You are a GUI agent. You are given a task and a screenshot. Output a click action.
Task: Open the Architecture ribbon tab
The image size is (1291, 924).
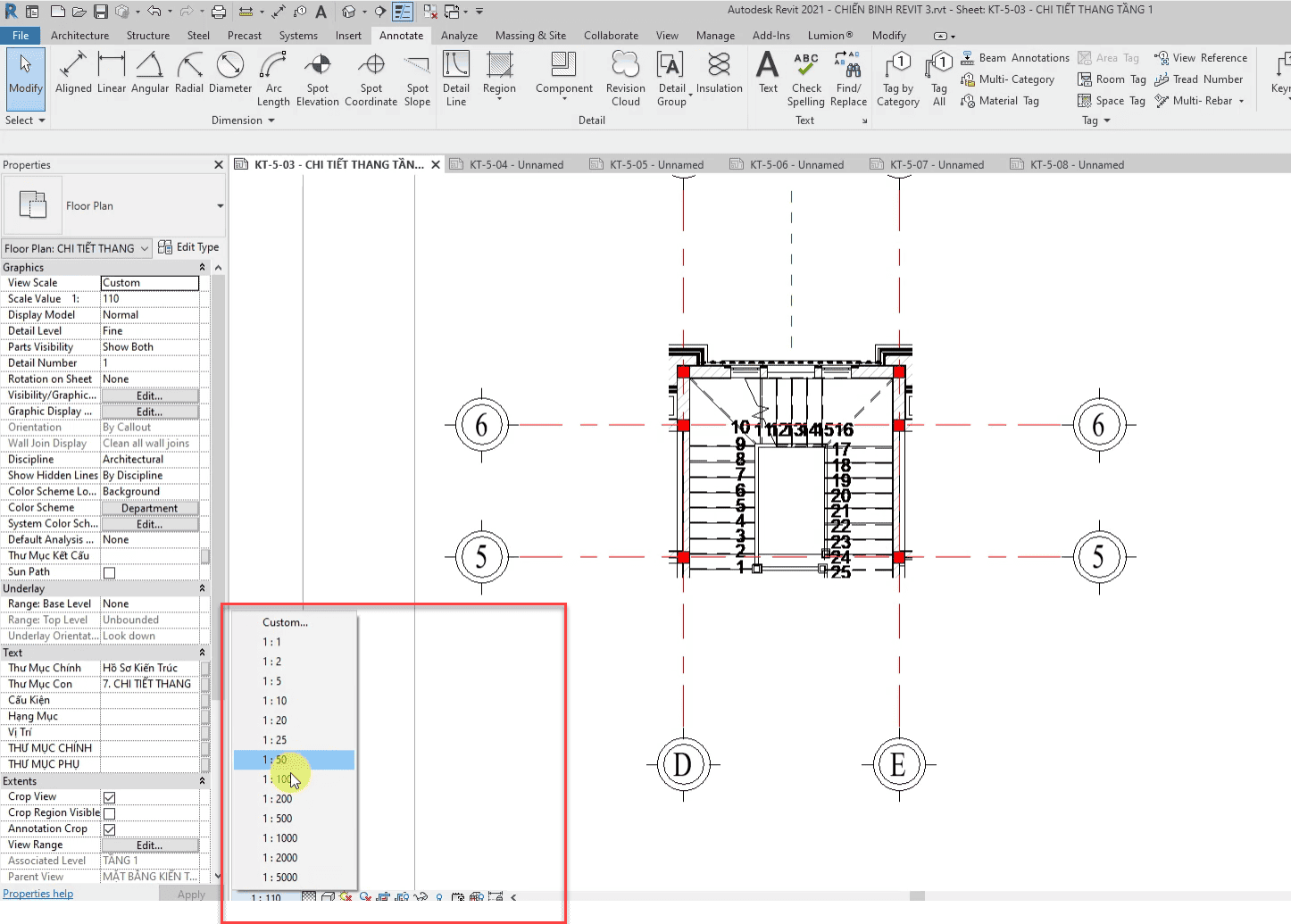[x=79, y=36]
